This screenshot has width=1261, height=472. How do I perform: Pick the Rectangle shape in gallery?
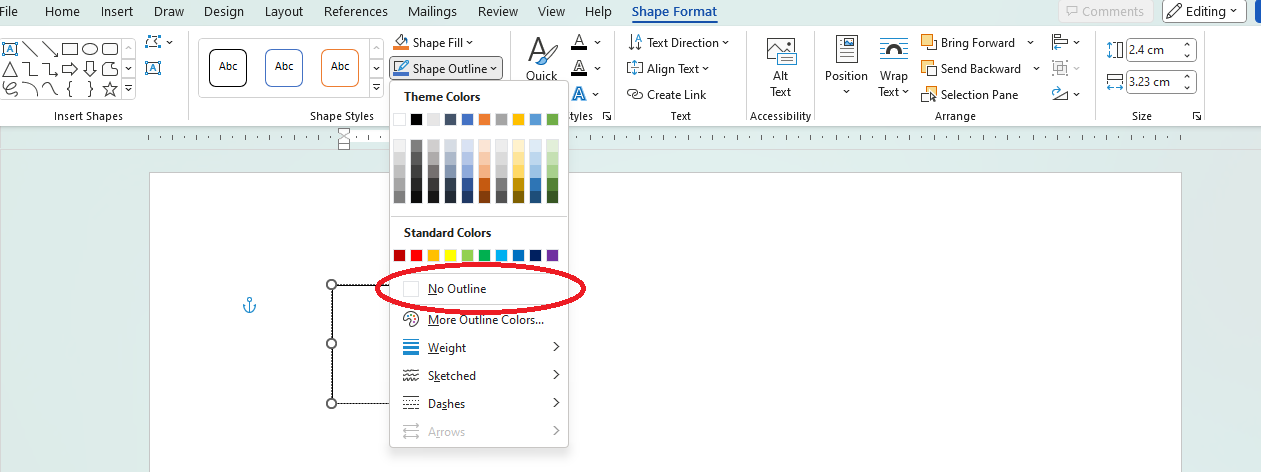pyautogui.click(x=70, y=48)
